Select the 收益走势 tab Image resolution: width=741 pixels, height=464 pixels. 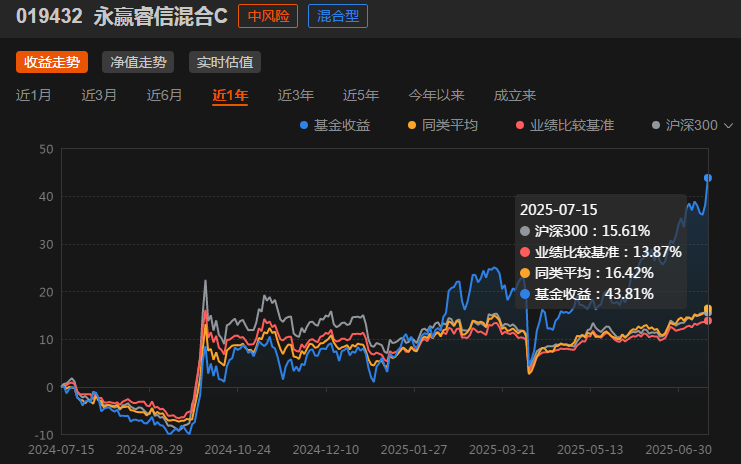(52, 62)
